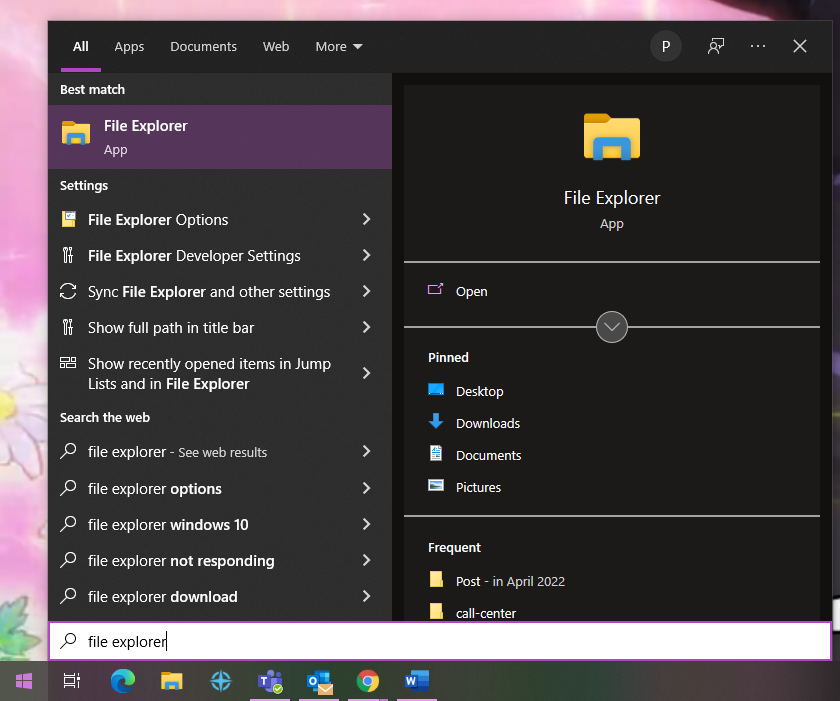Viewport: 840px width, 701px height.
Task: Open Microsoft Edge from the taskbar
Action: point(122,681)
